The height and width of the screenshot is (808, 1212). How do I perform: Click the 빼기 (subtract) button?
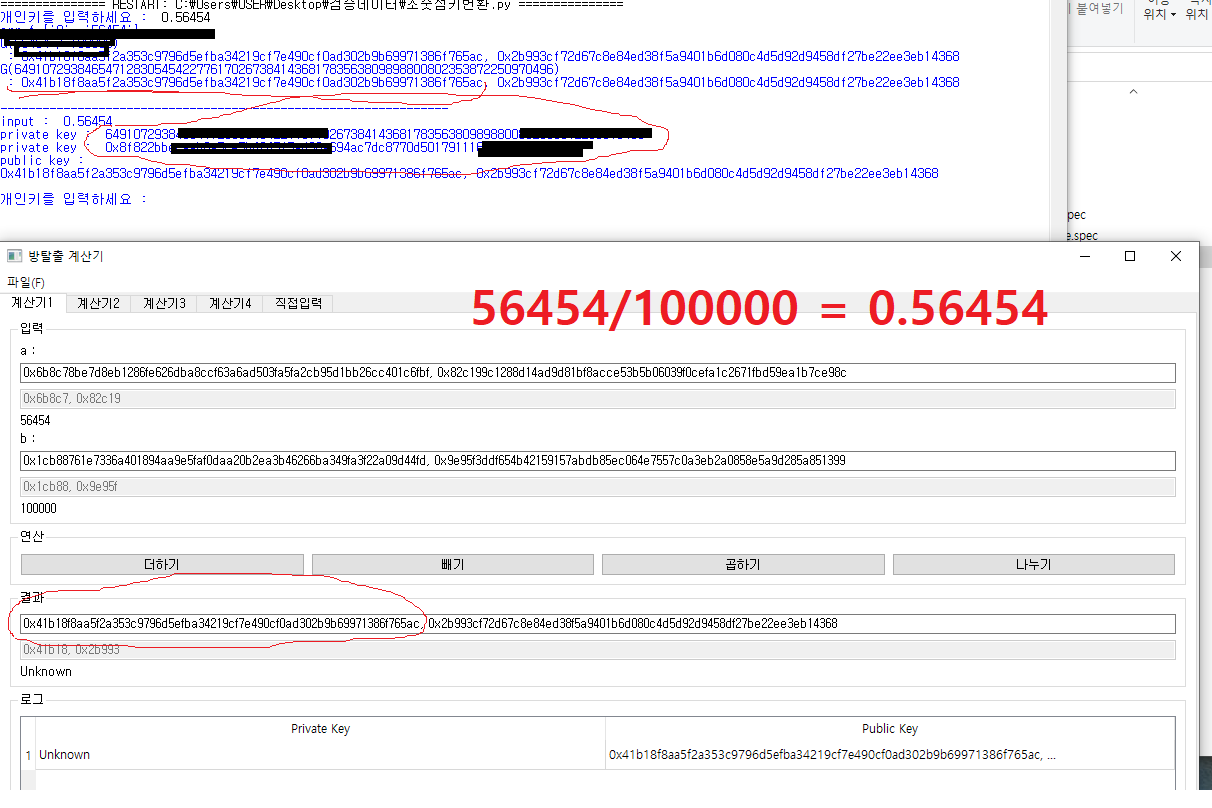[x=453, y=565]
